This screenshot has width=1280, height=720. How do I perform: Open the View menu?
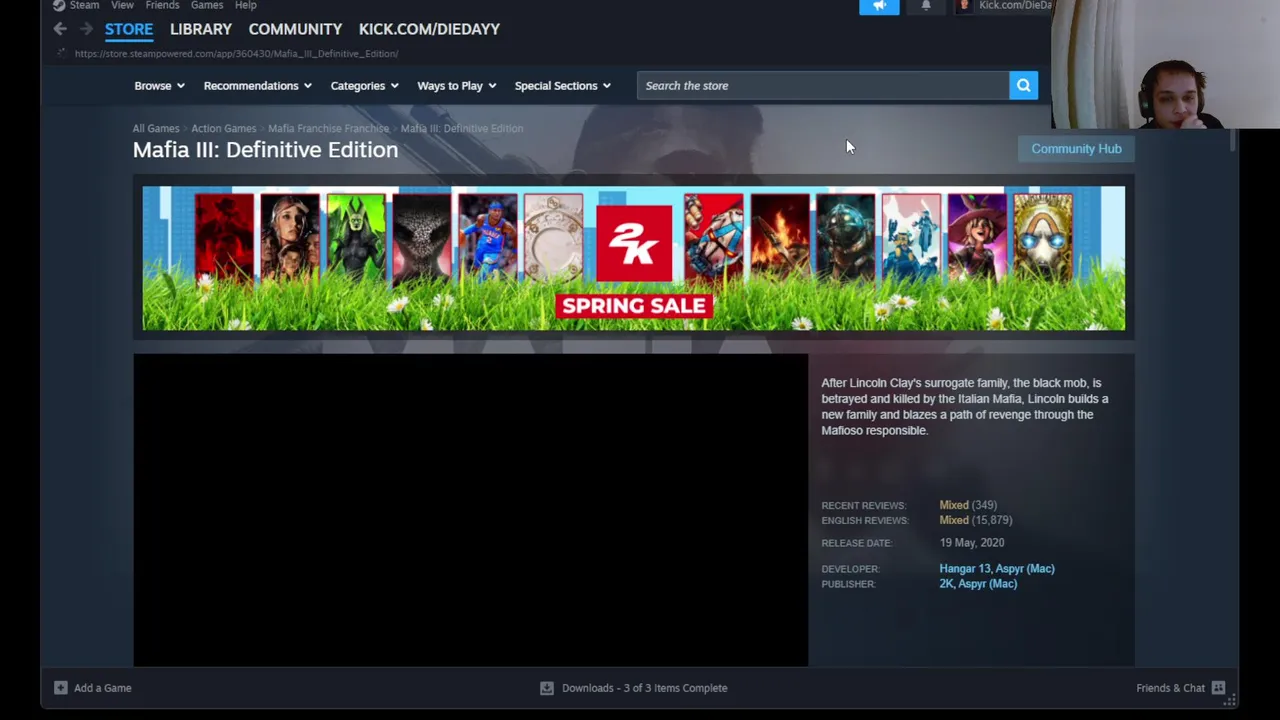point(122,5)
